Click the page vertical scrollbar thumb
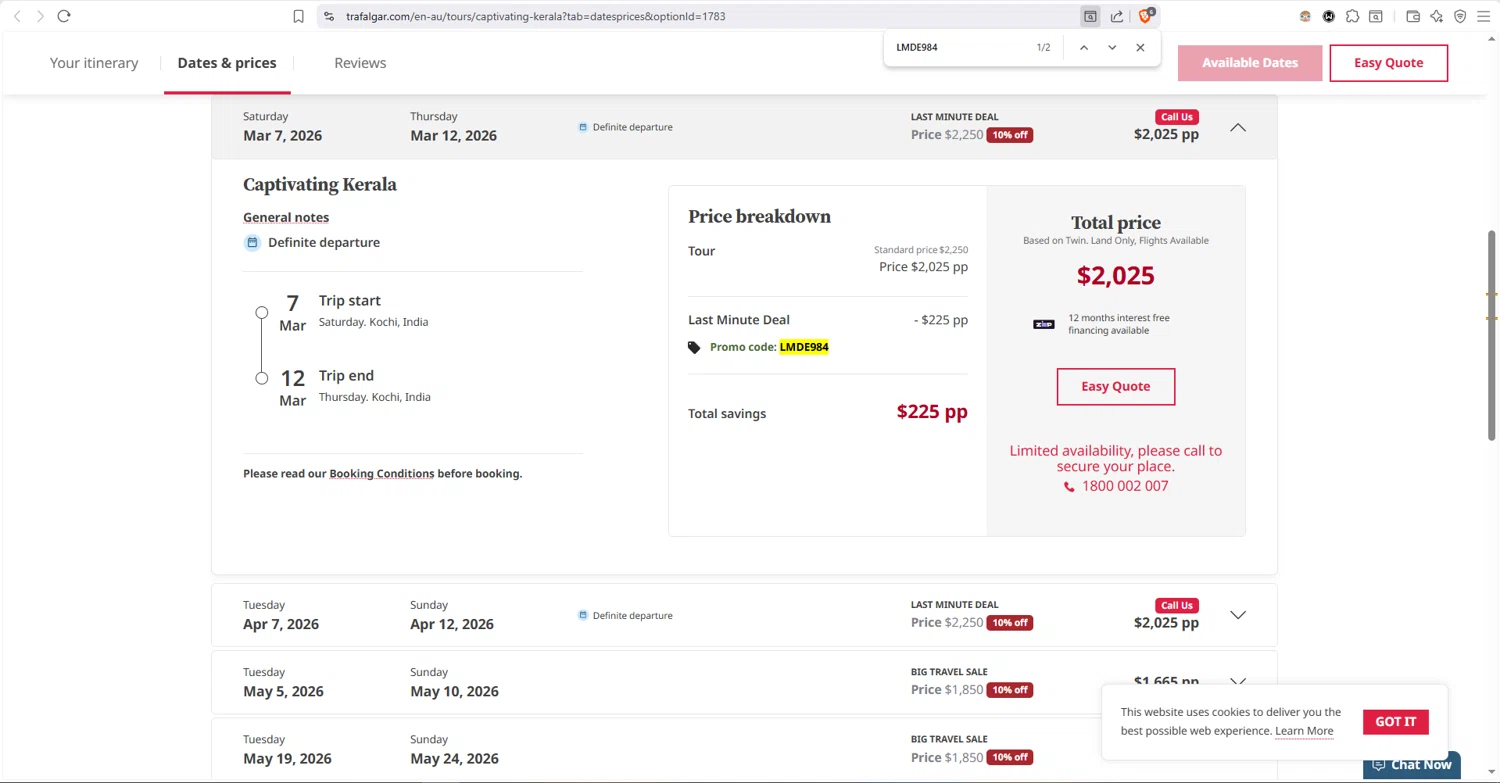The image size is (1500, 783). 1492,335
